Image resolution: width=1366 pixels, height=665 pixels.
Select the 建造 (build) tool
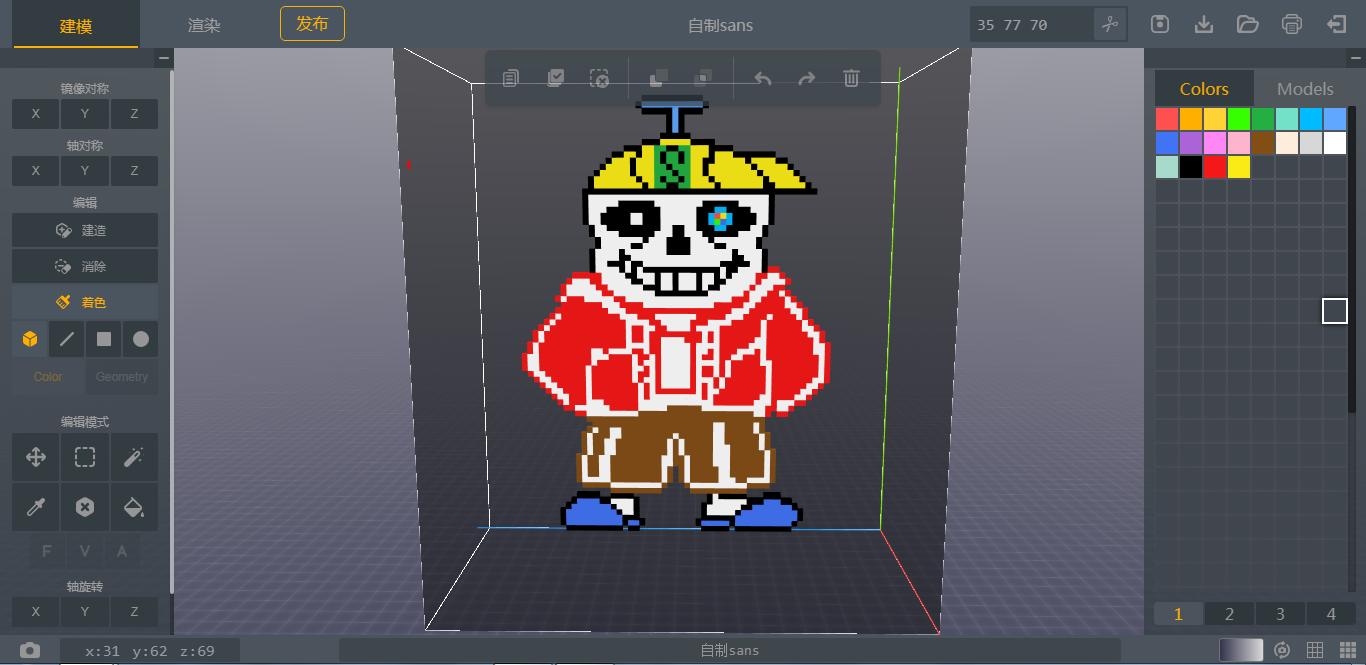[x=85, y=230]
